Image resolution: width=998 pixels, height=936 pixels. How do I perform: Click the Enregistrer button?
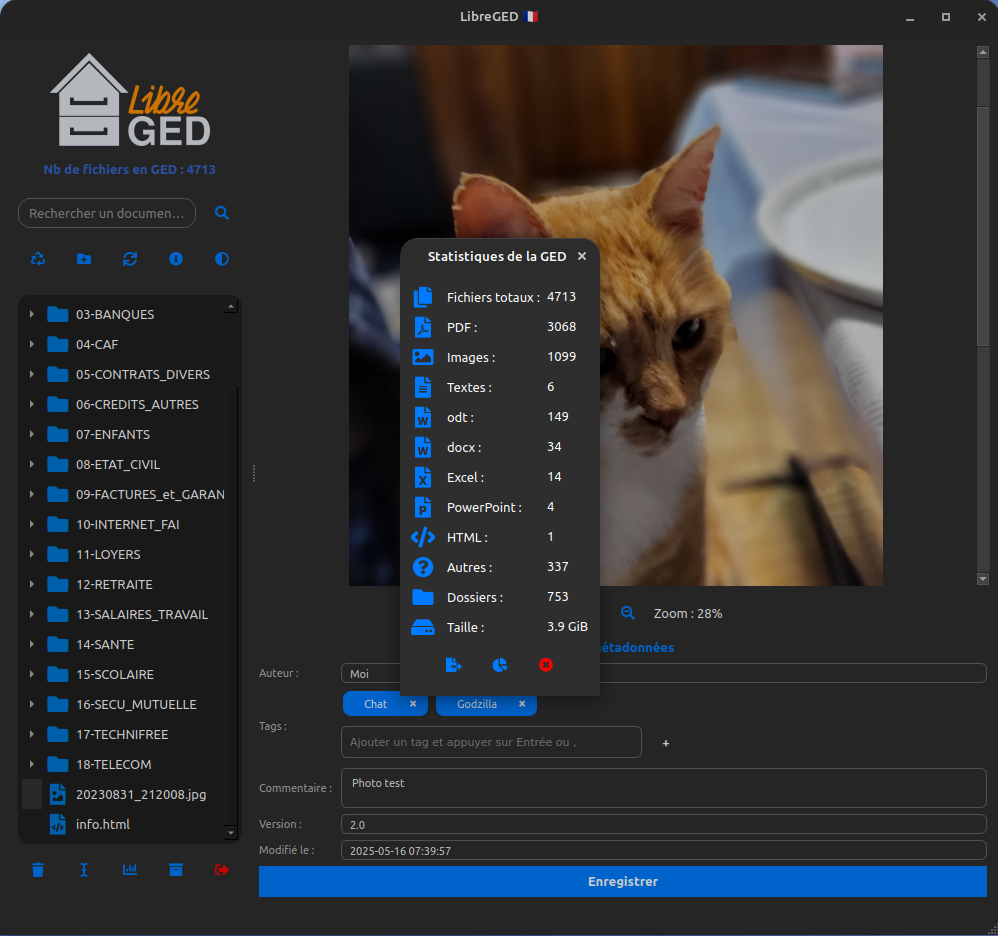click(622, 882)
